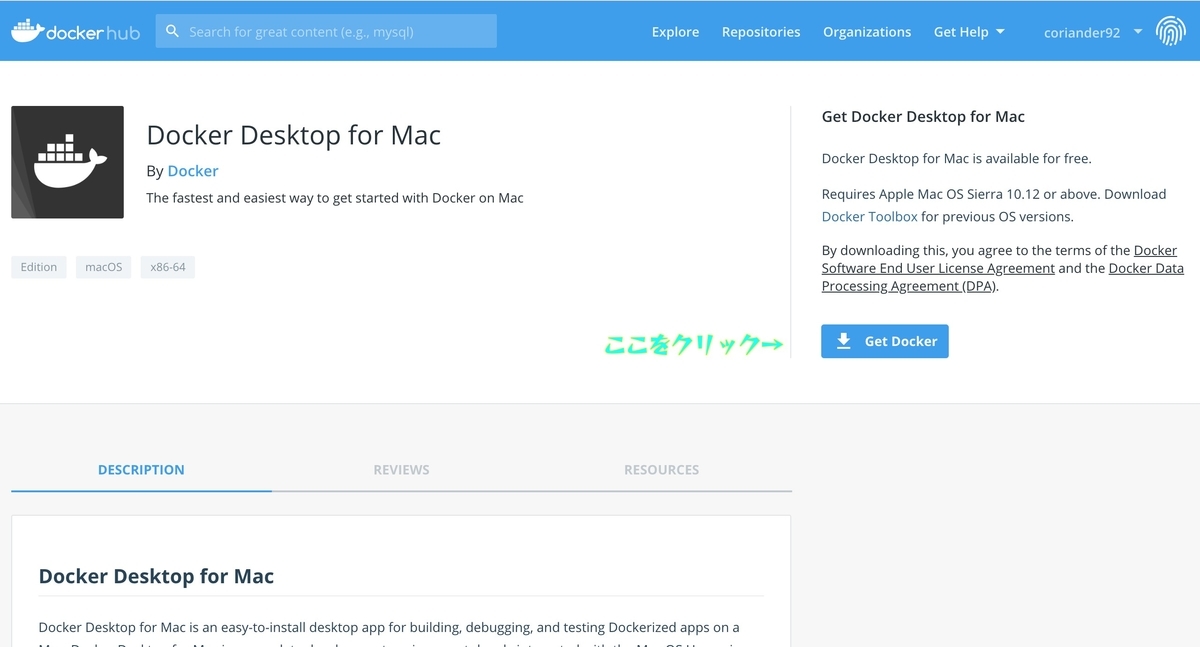Click the fastest and easiest way tagline
This screenshot has height=647, width=1200.
[x=335, y=198]
